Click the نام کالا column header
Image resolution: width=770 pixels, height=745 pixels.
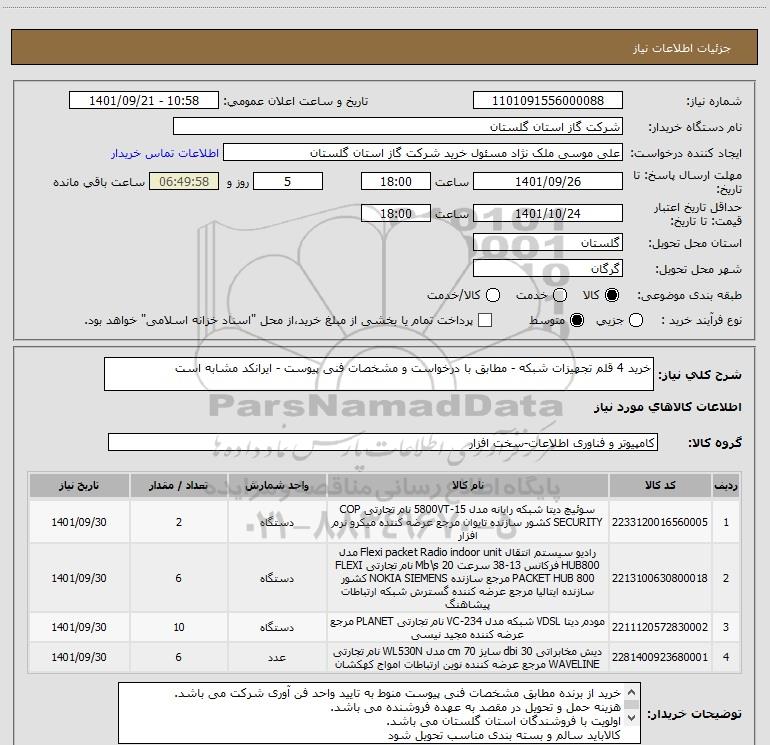pos(468,485)
